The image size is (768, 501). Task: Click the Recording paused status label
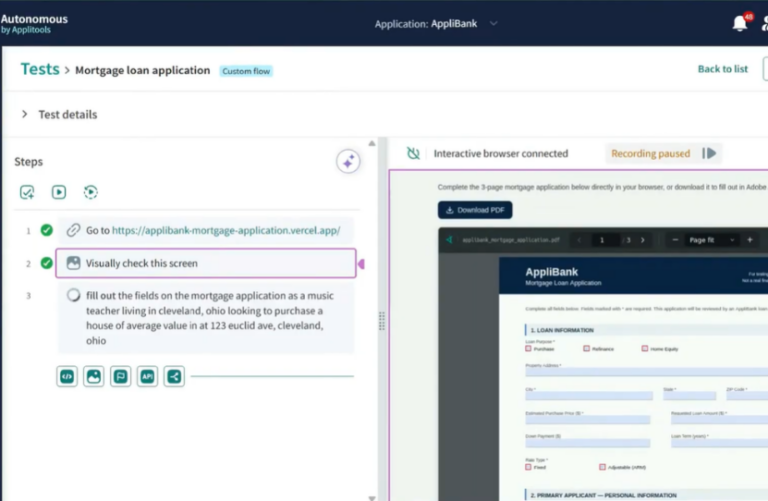click(650, 153)
